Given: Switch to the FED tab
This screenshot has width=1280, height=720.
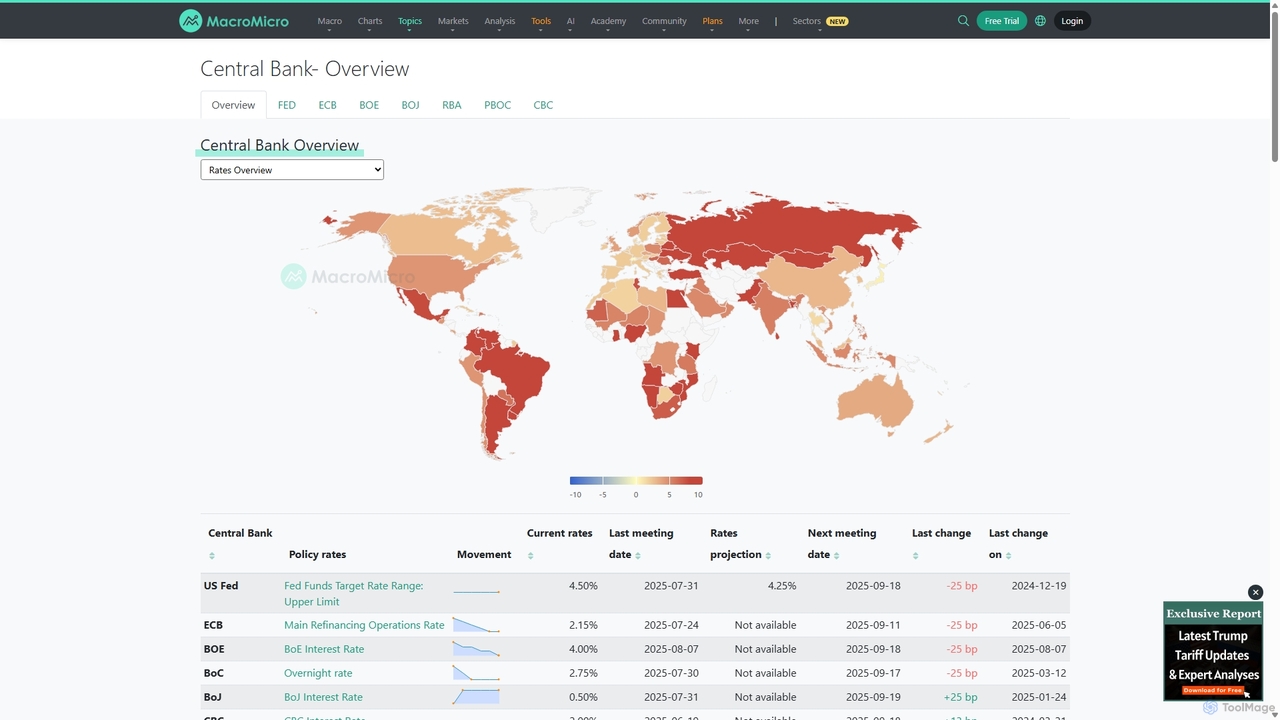Looking at the screenshot, I should [x=287, y=105].
